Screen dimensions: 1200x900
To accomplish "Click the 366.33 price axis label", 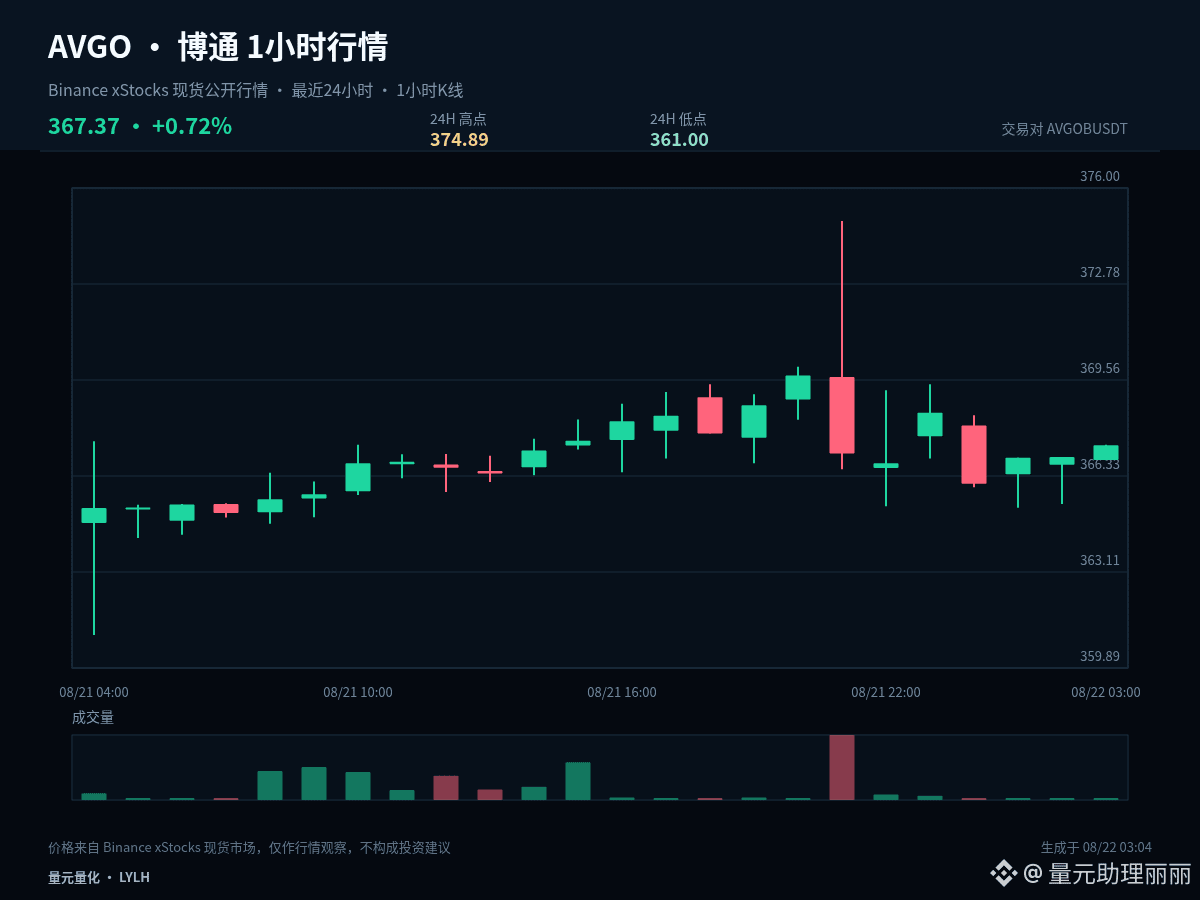I will (1100, 464).
